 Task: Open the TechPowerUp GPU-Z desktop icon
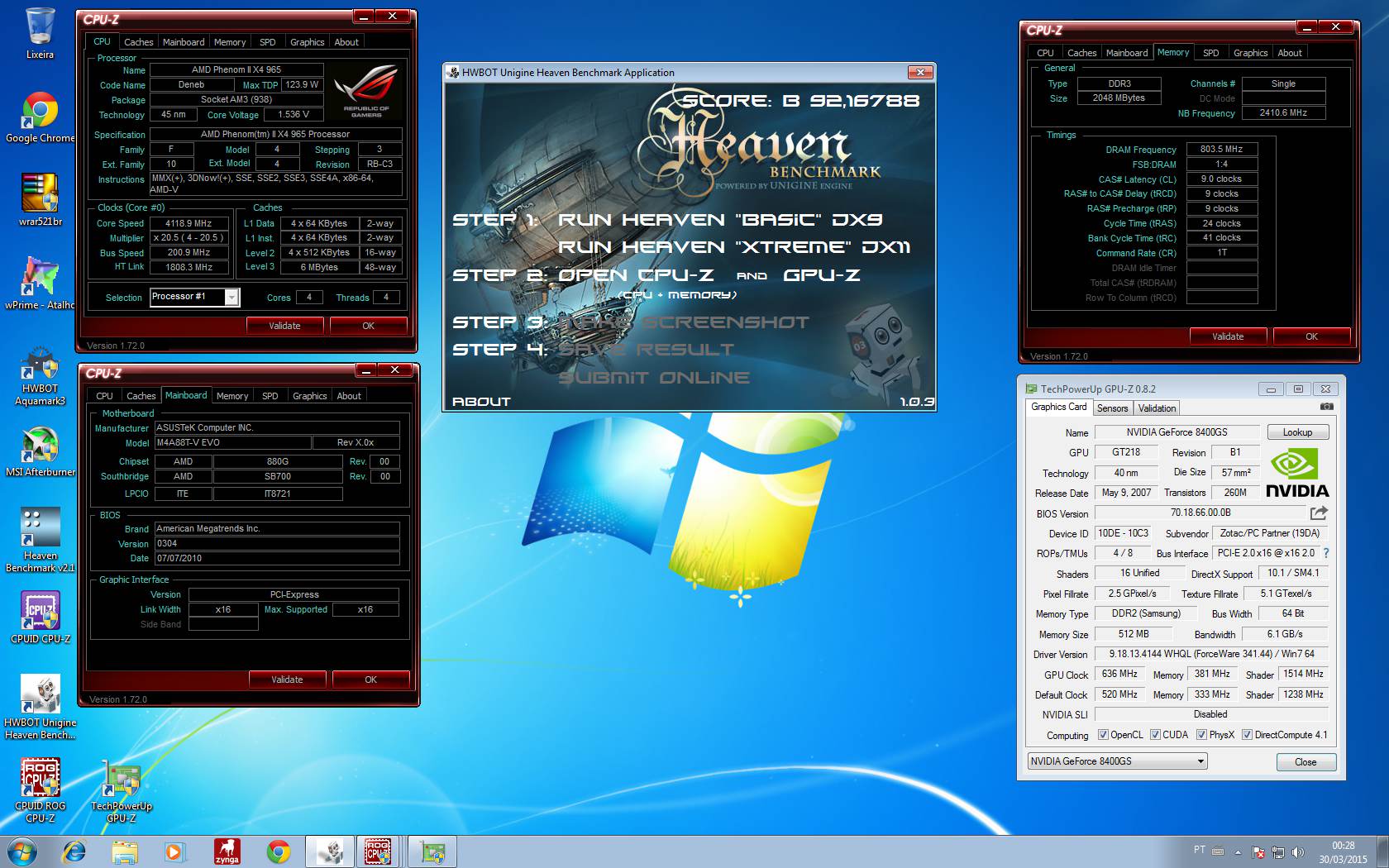pyautogui.click(x=122, y=791)
